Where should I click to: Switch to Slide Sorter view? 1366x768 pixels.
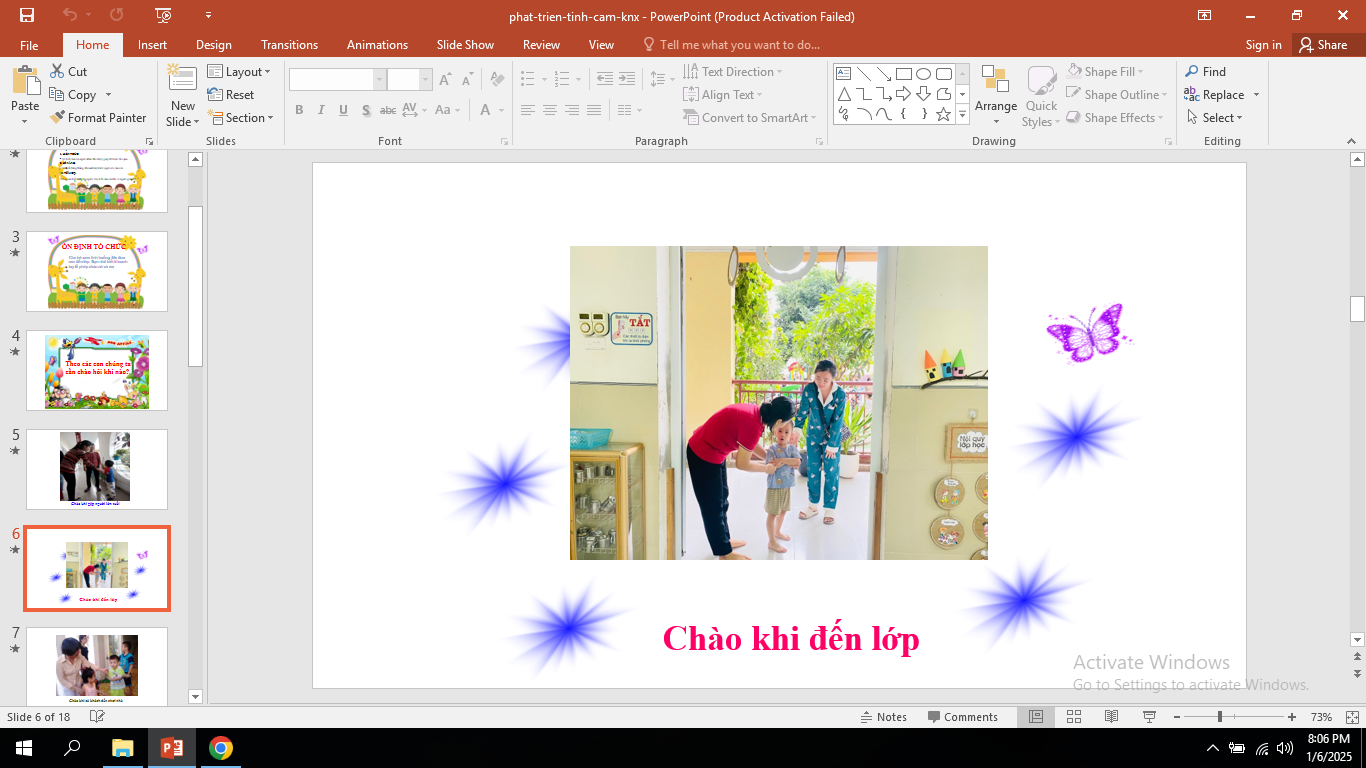click(x=1073, y=717)
